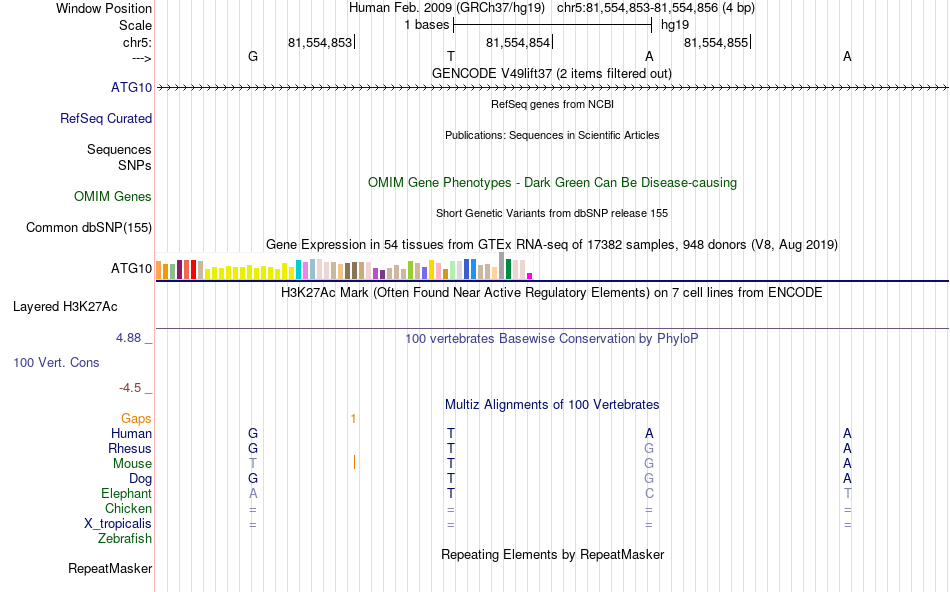Viewport: 950px width, 592px height.
Task: Click the -4.5 PhyloP lower limit value
Action: pos(130,388)
